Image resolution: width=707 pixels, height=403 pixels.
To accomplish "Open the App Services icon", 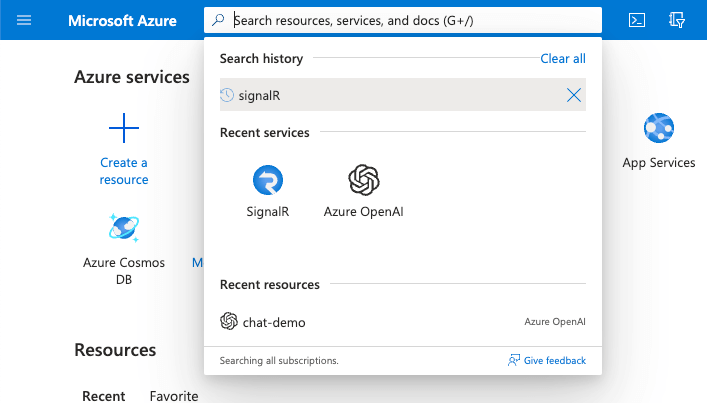I will (x=659, y=128).
